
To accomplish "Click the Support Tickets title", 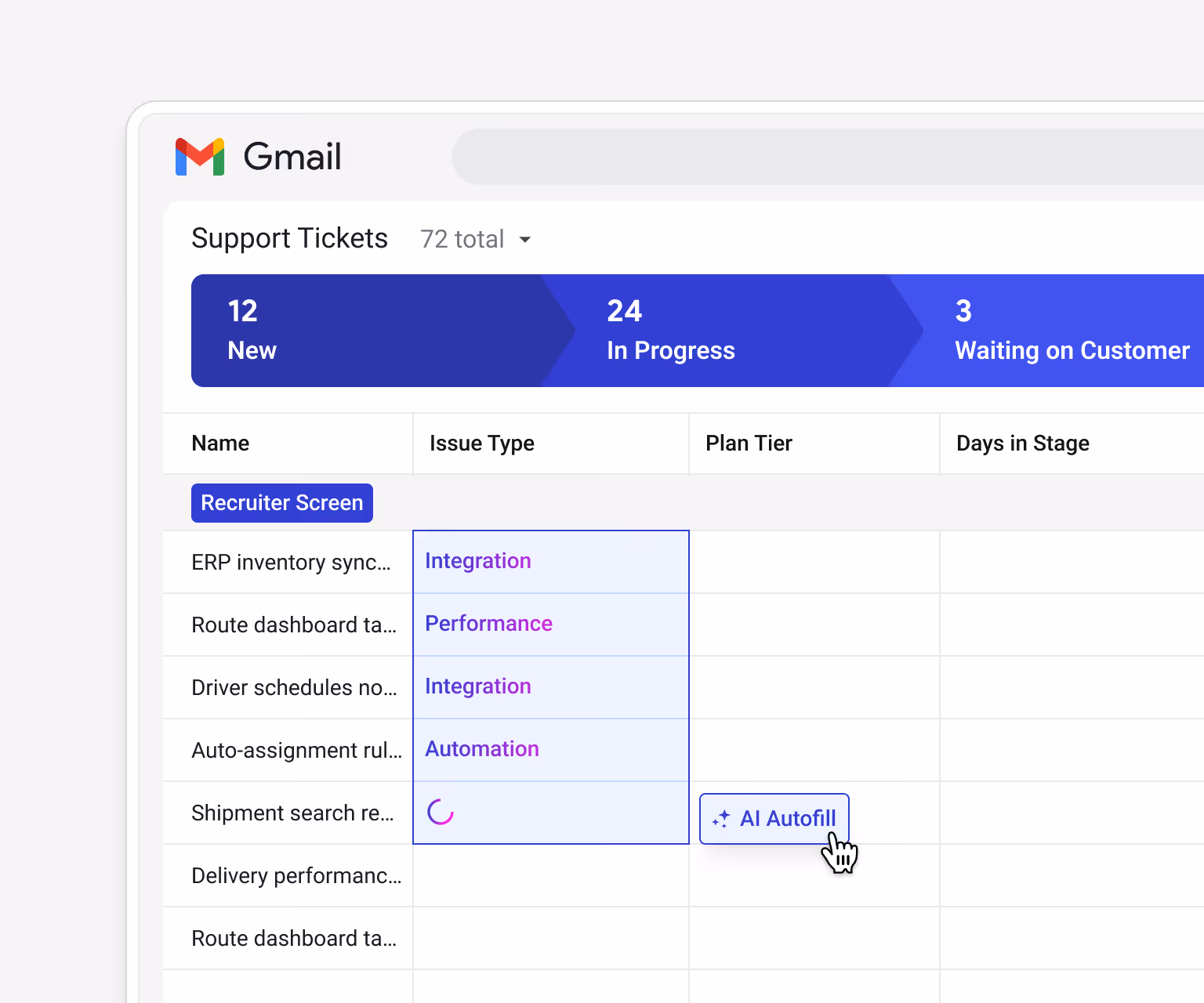I will (289, 238).
